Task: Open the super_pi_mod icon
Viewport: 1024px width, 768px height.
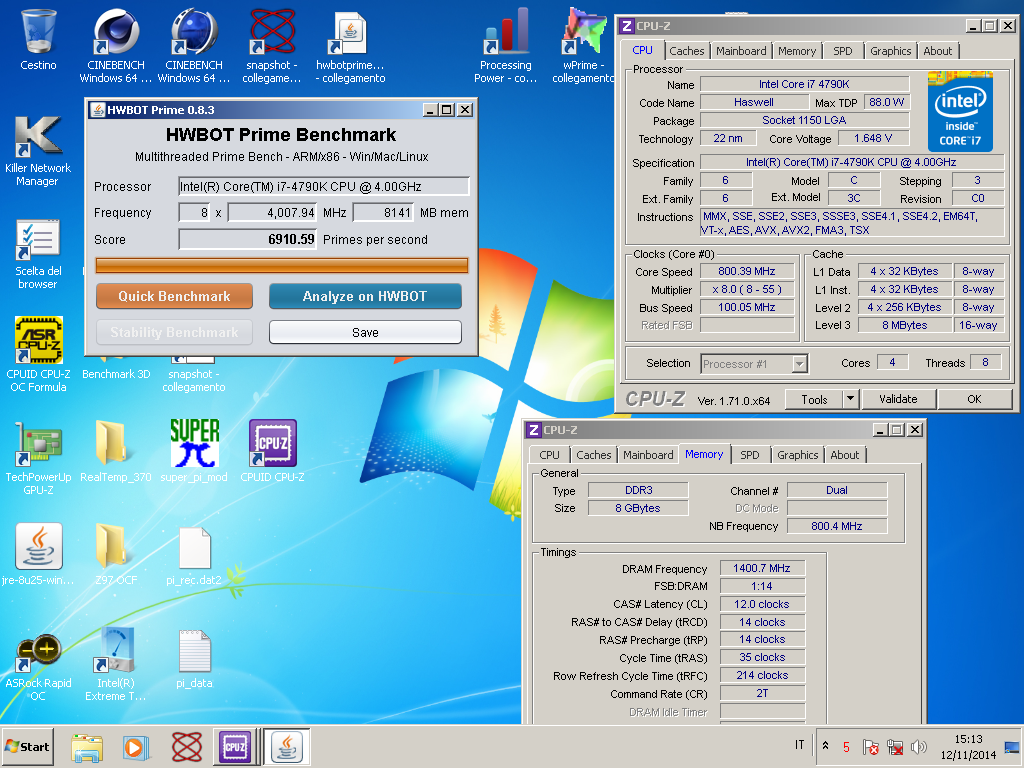Action: 194,451
